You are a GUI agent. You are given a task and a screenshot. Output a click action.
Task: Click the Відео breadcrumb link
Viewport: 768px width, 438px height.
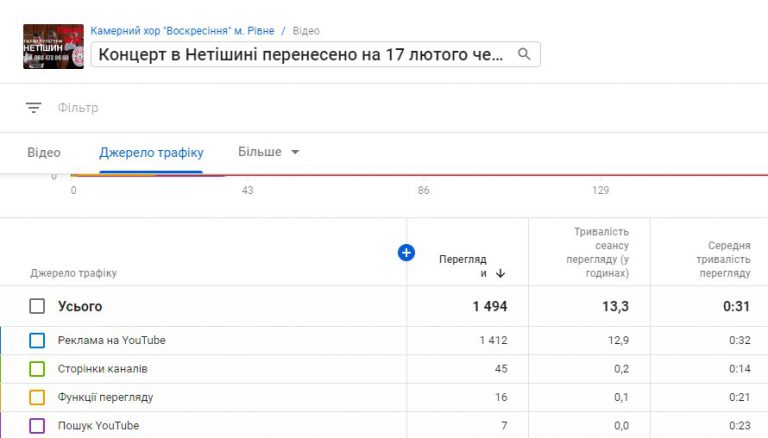[x=306, y=31]
